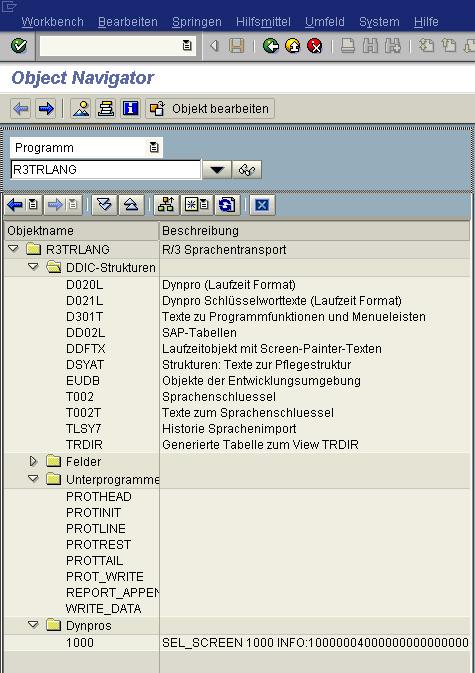
Task: Open the Hilfsmittel menu
Action: 263,22
